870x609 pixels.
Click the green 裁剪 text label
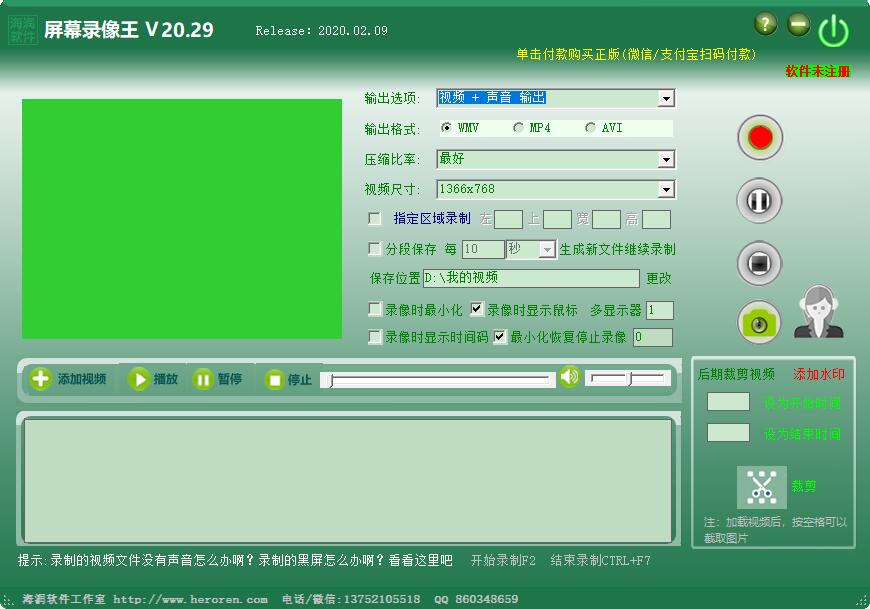(803, 486)
